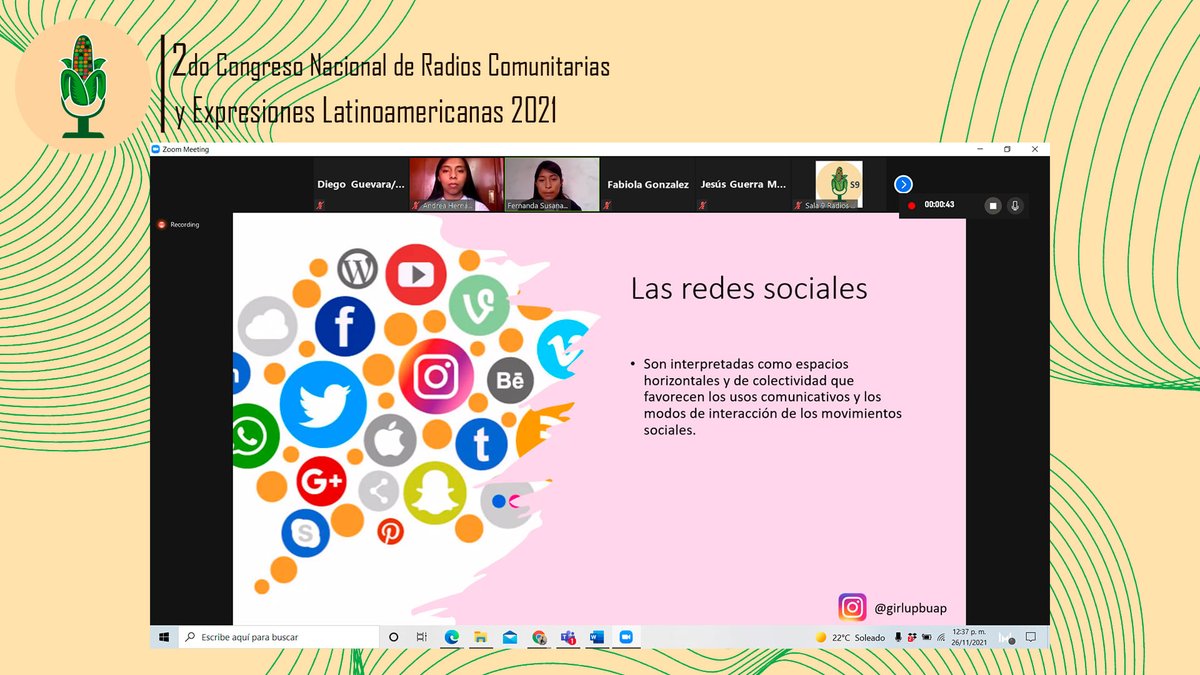
Task: Click the Facebook logo on the slide
Action: point(345,326)
